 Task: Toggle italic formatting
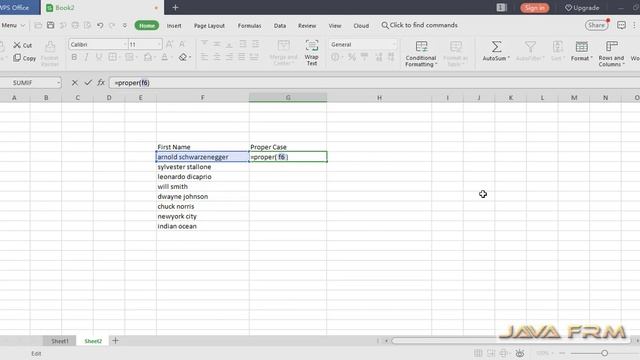pos(86,58)
